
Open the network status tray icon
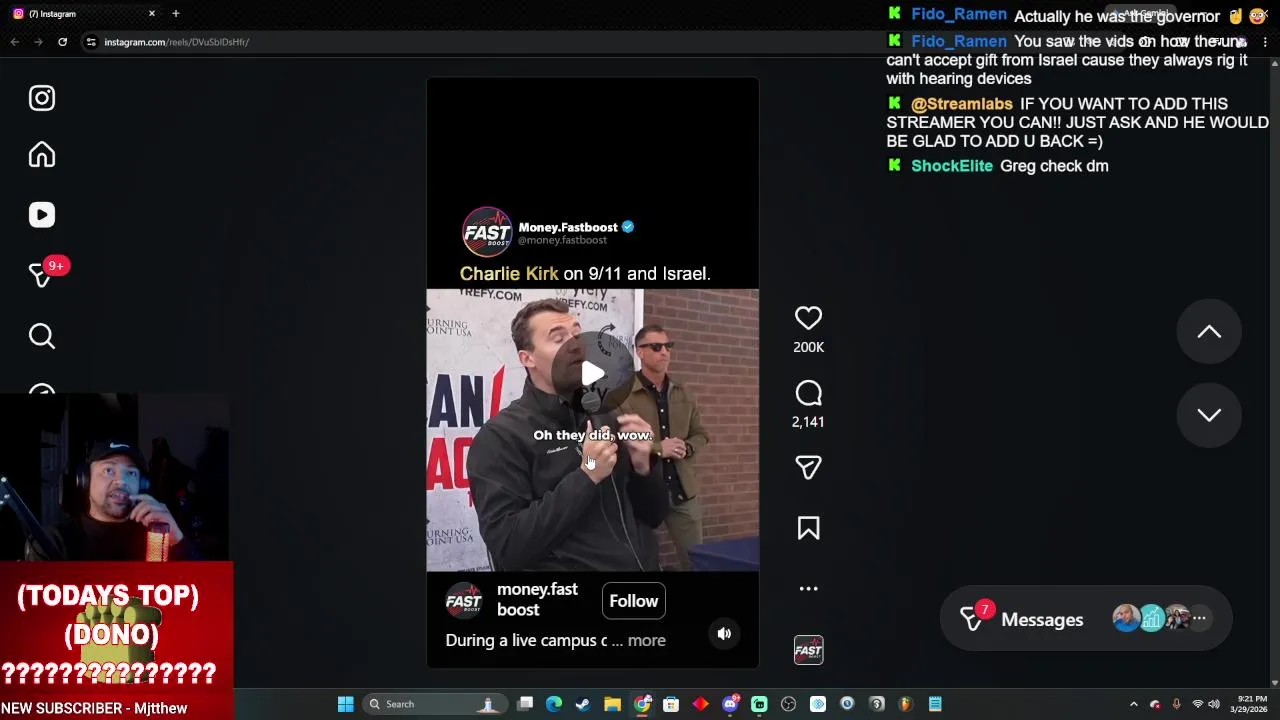[1198, 704]
